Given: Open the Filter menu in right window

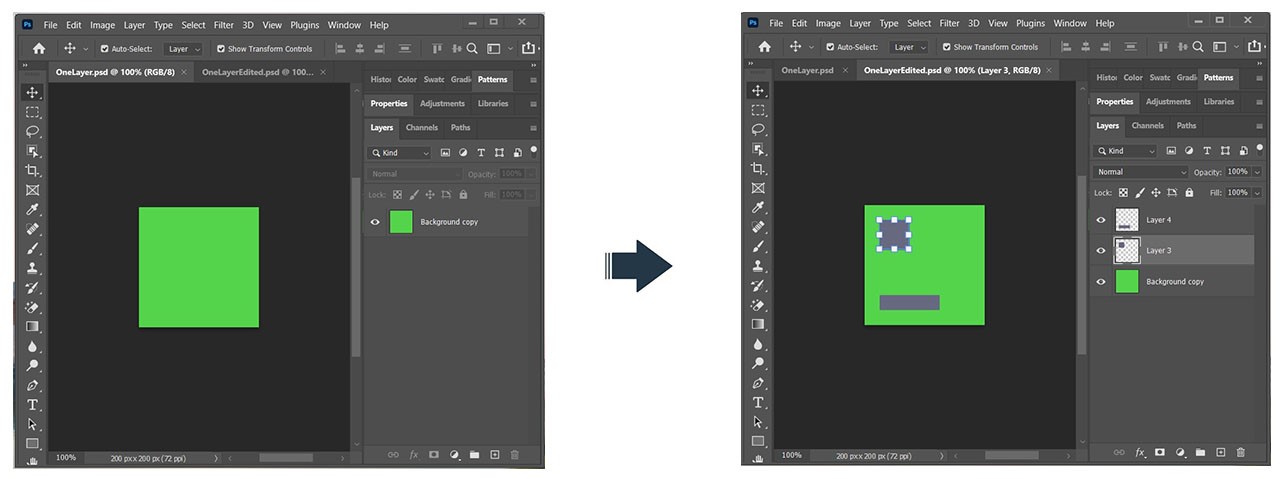Looking at the screenshot, I should point(949,23).
